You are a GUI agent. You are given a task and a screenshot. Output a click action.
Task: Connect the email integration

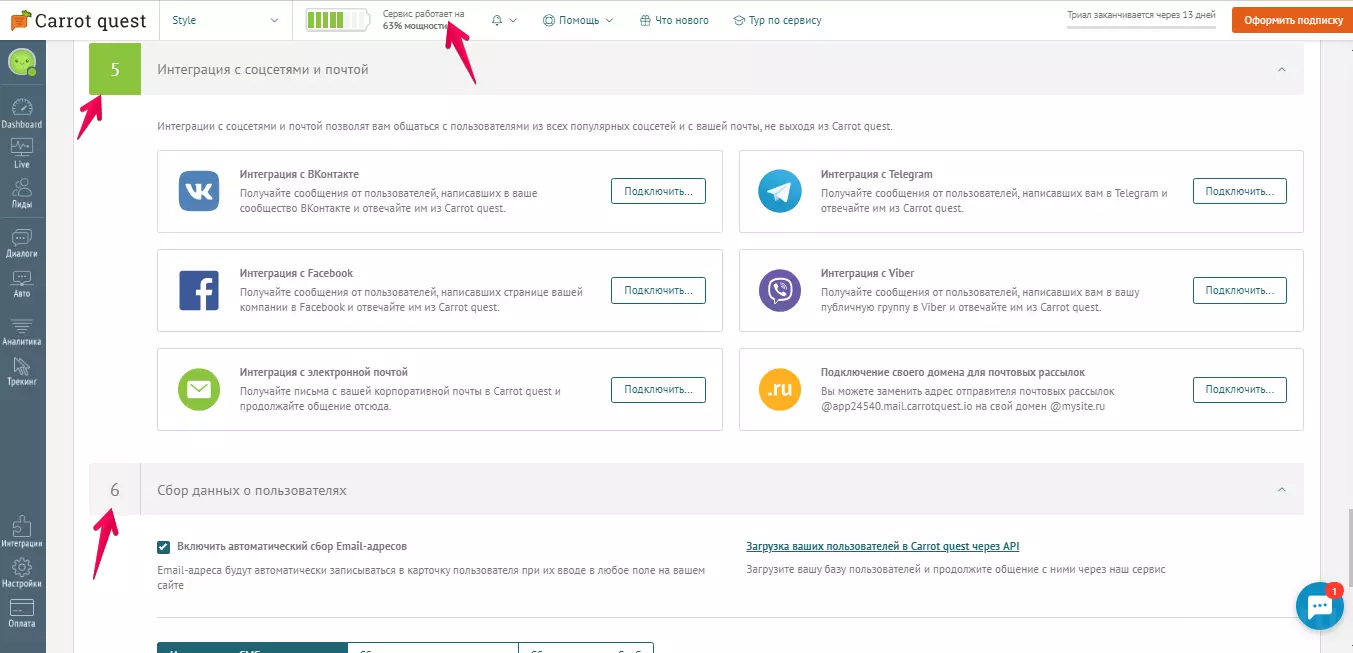658,389
